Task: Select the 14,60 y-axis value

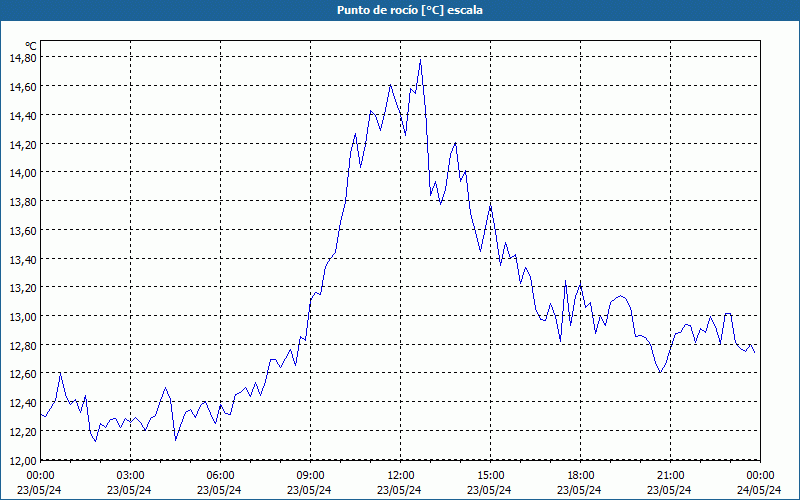Action: pos(23,87)
